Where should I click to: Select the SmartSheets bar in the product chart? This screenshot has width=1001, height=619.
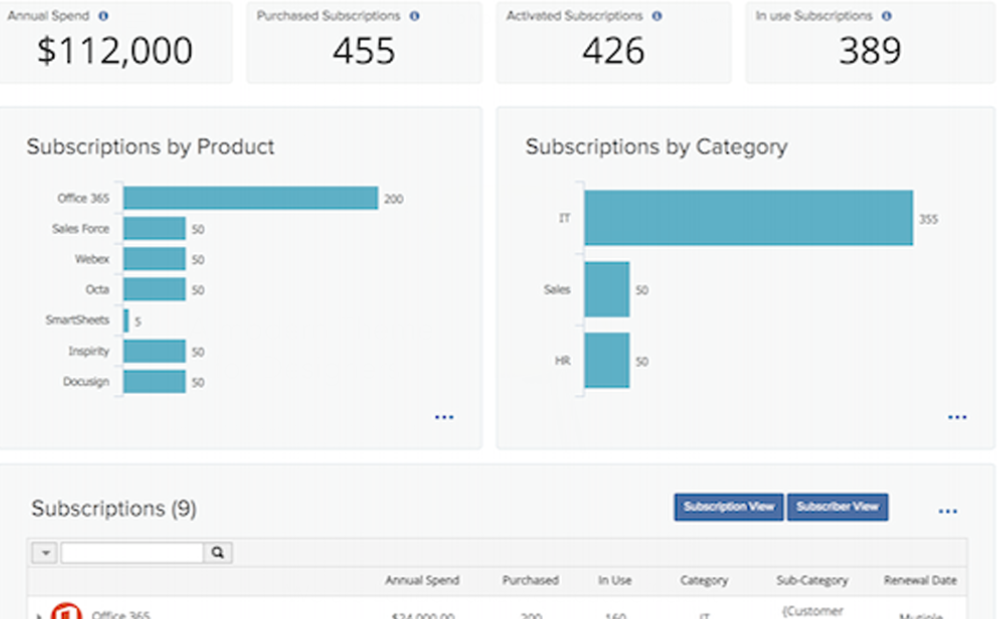[124, 320]
